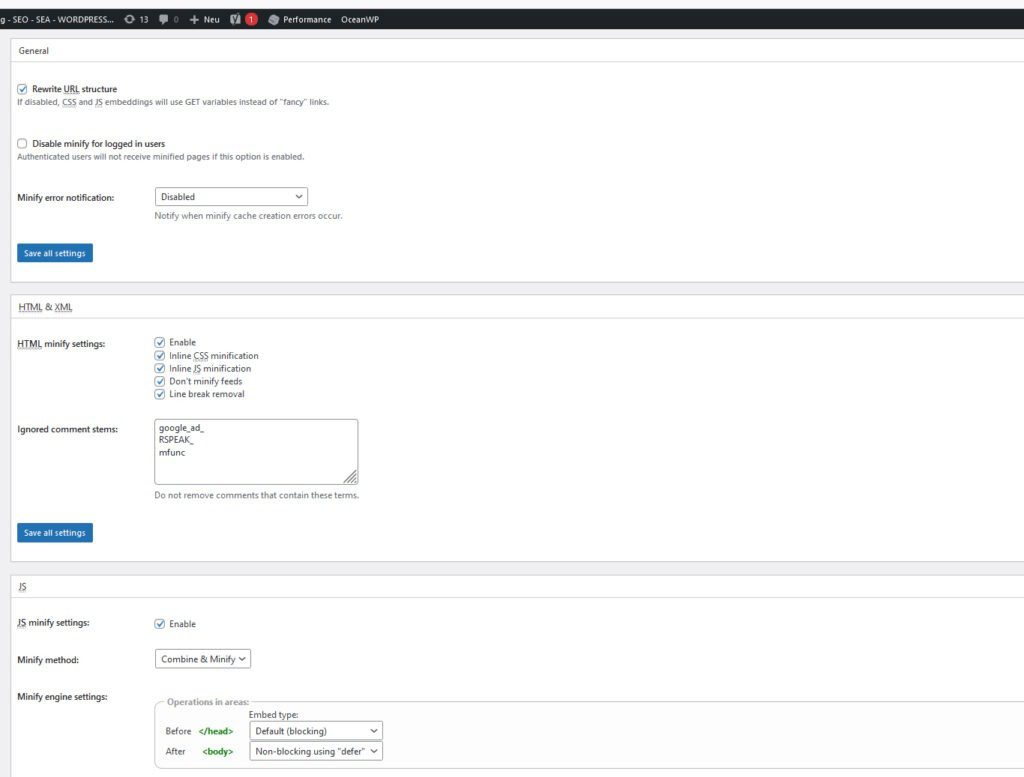
Task: Click the JS minify settings label
Action: coord(53,623)
